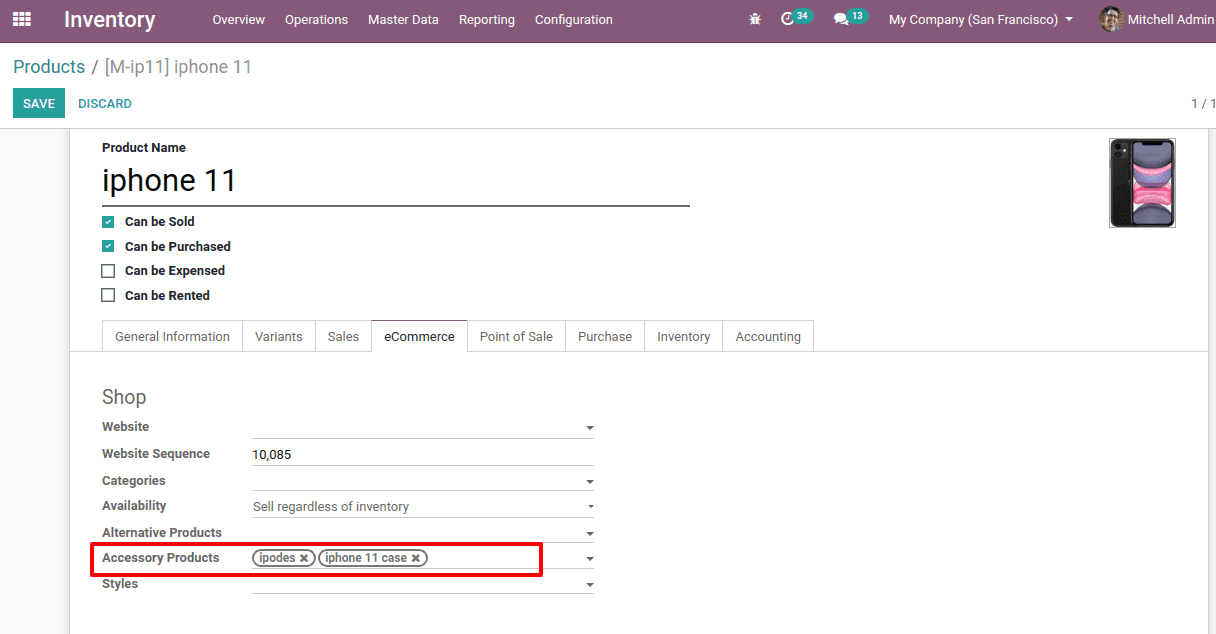Edit the Product Name field iphone 11

[396, 181]
